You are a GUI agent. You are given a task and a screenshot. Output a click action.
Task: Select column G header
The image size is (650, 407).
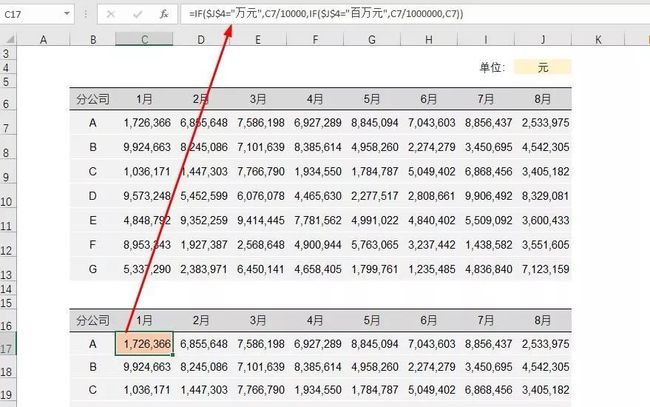tap(372, 39)
